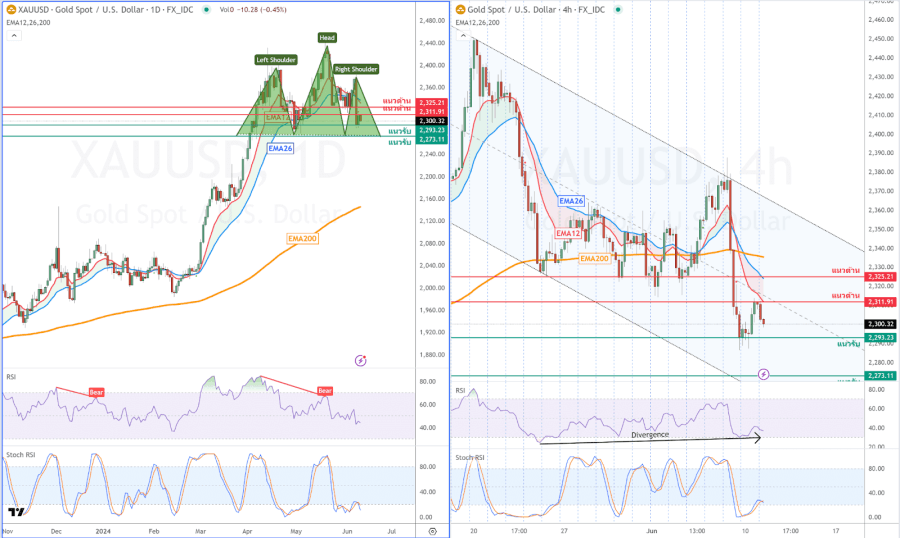The image size is (900, 538).
Task: Click the gold symbol logo on the 1D chart
Action: point(11,10)
